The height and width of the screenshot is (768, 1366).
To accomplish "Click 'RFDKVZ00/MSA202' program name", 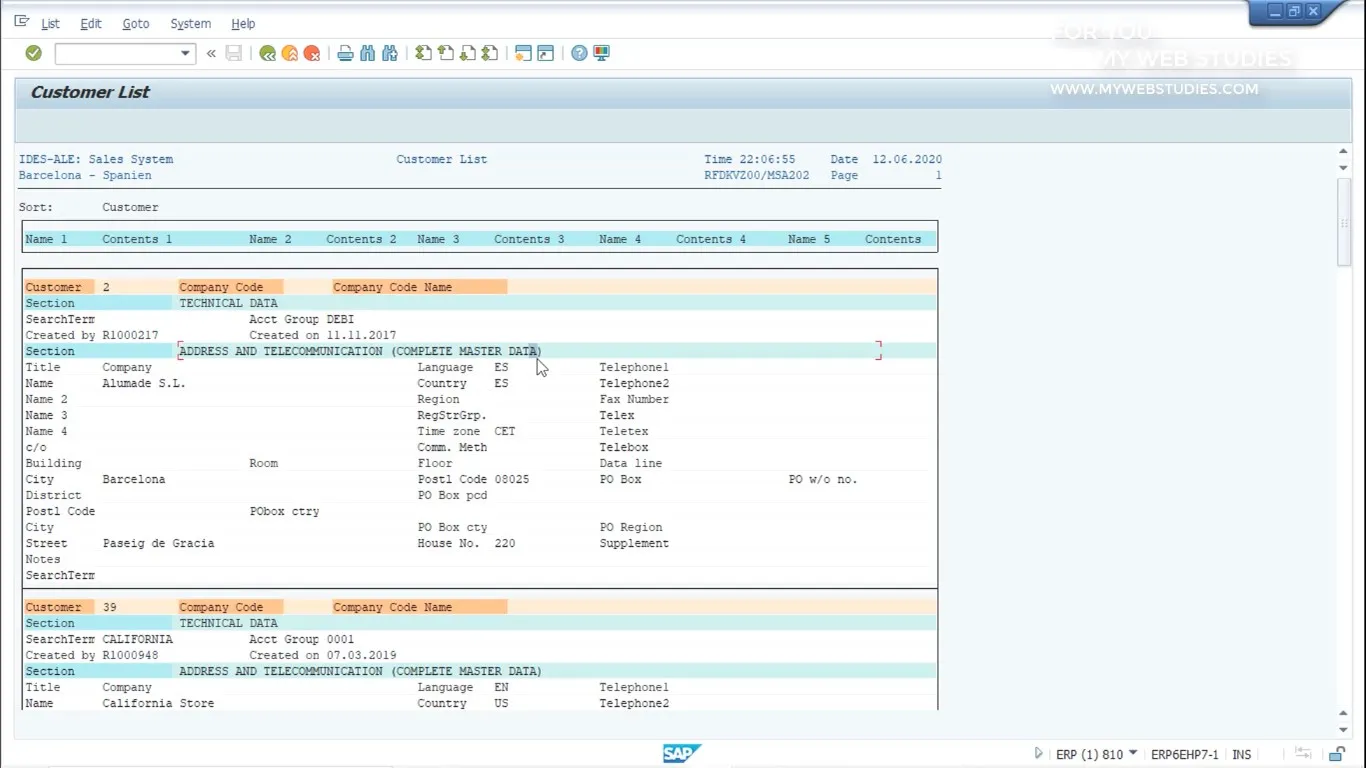I will tap(757, 175).
